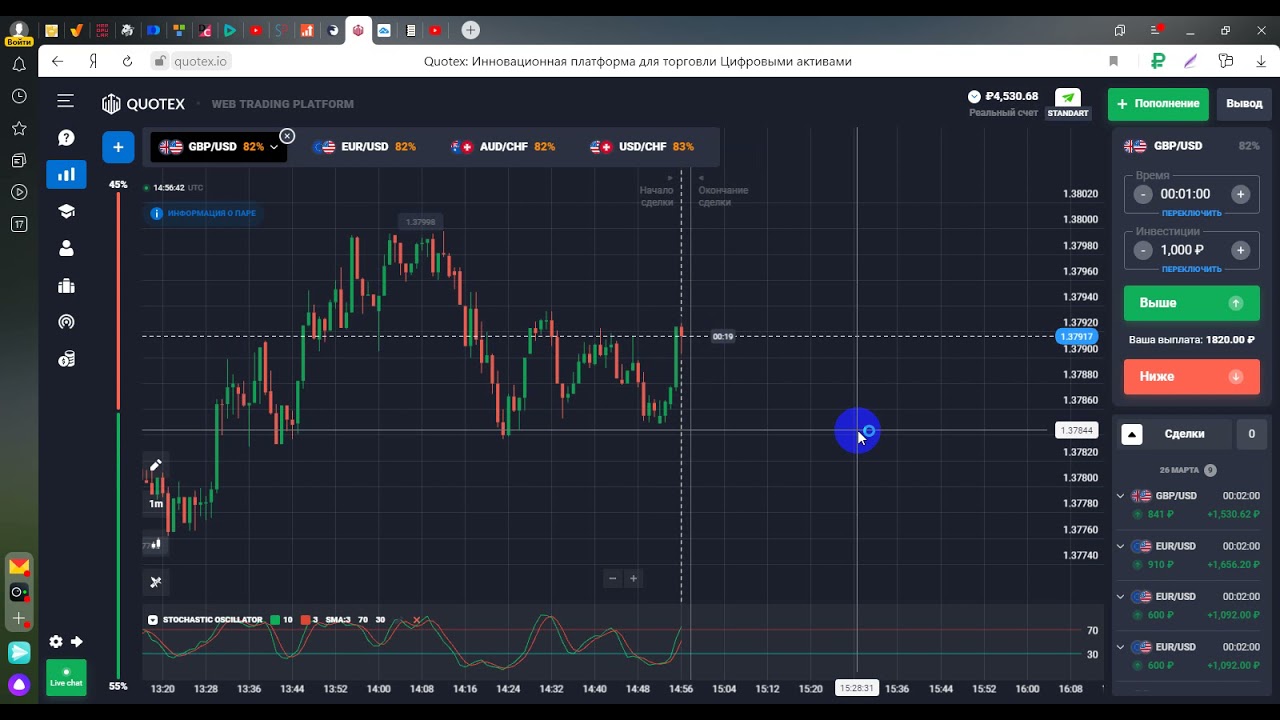
Task: Increase investment amount with plus button
Action: pyautogui.click(x=1240, y=251)
